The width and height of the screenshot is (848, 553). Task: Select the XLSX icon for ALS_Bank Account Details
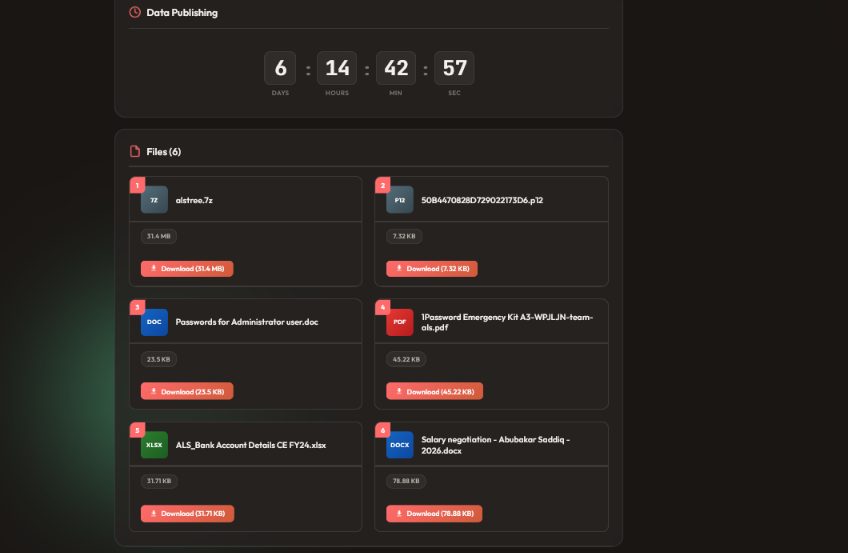coord(154,445)
